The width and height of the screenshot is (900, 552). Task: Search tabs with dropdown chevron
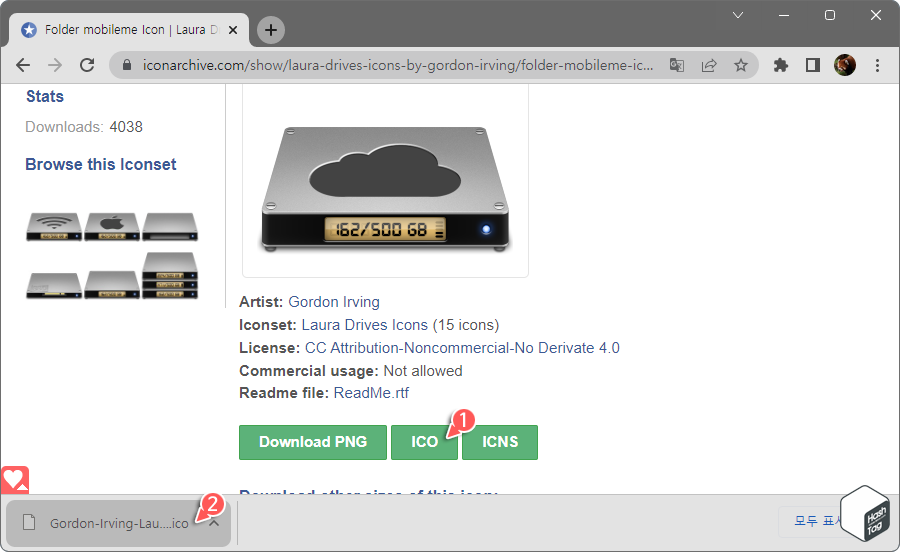[x=738, y=15]
